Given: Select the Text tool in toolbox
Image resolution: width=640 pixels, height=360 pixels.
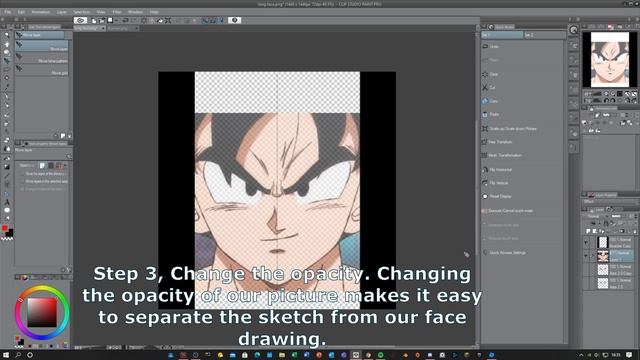Looking at the screenshot, I should coord(7,202).
